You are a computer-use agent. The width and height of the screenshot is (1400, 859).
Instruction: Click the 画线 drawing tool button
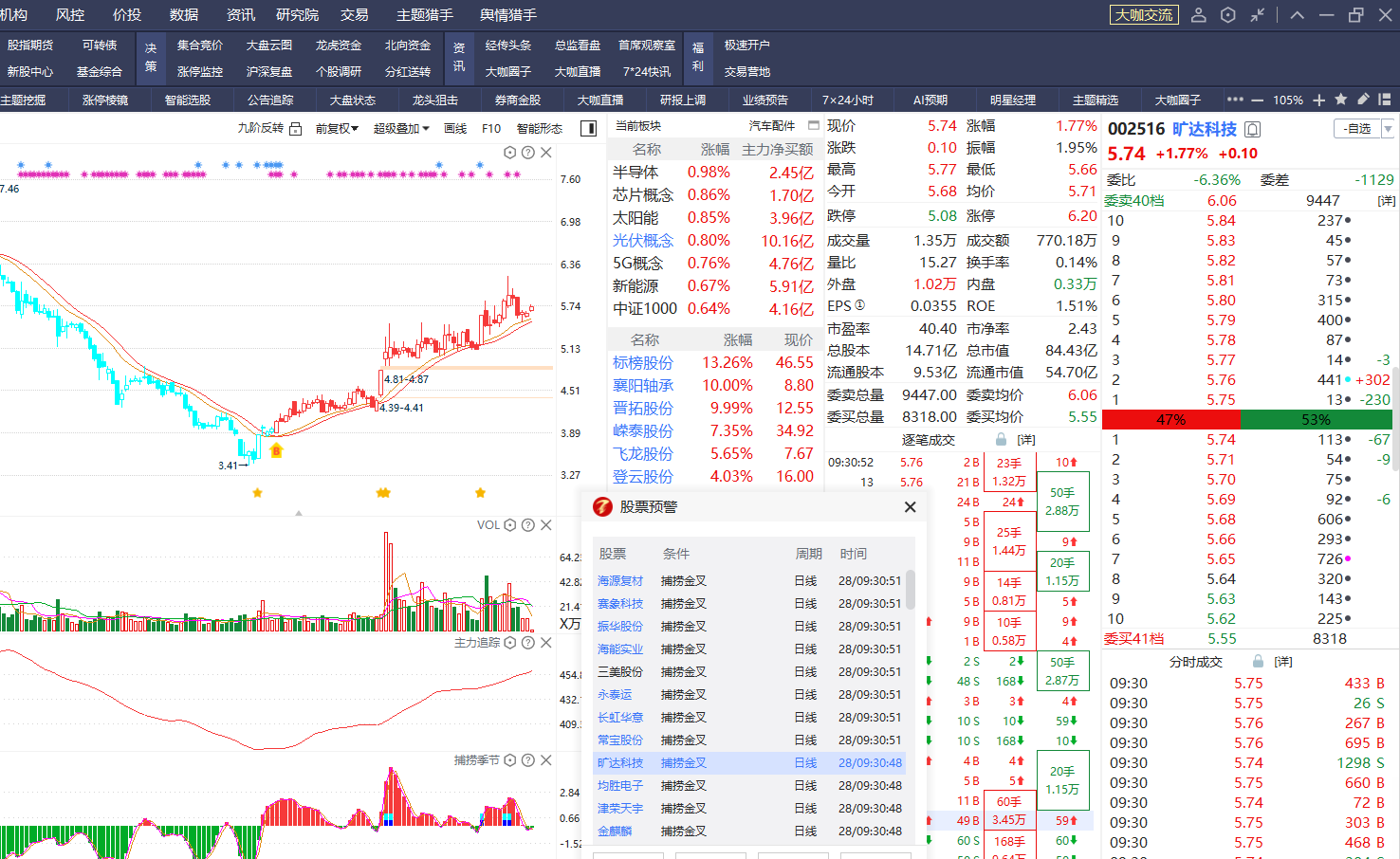(455, 128)
